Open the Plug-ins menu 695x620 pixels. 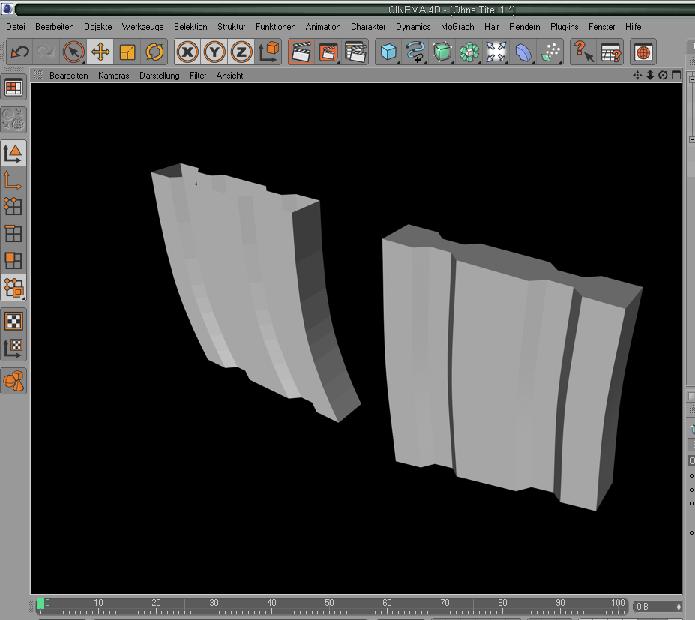pyautogui.click(x=564, y=27)
